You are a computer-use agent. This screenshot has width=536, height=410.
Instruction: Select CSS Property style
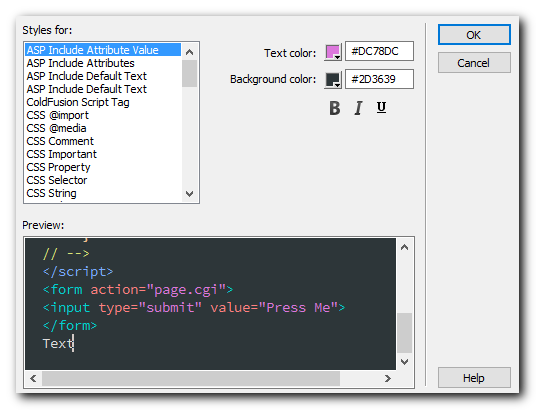(103, 167)
